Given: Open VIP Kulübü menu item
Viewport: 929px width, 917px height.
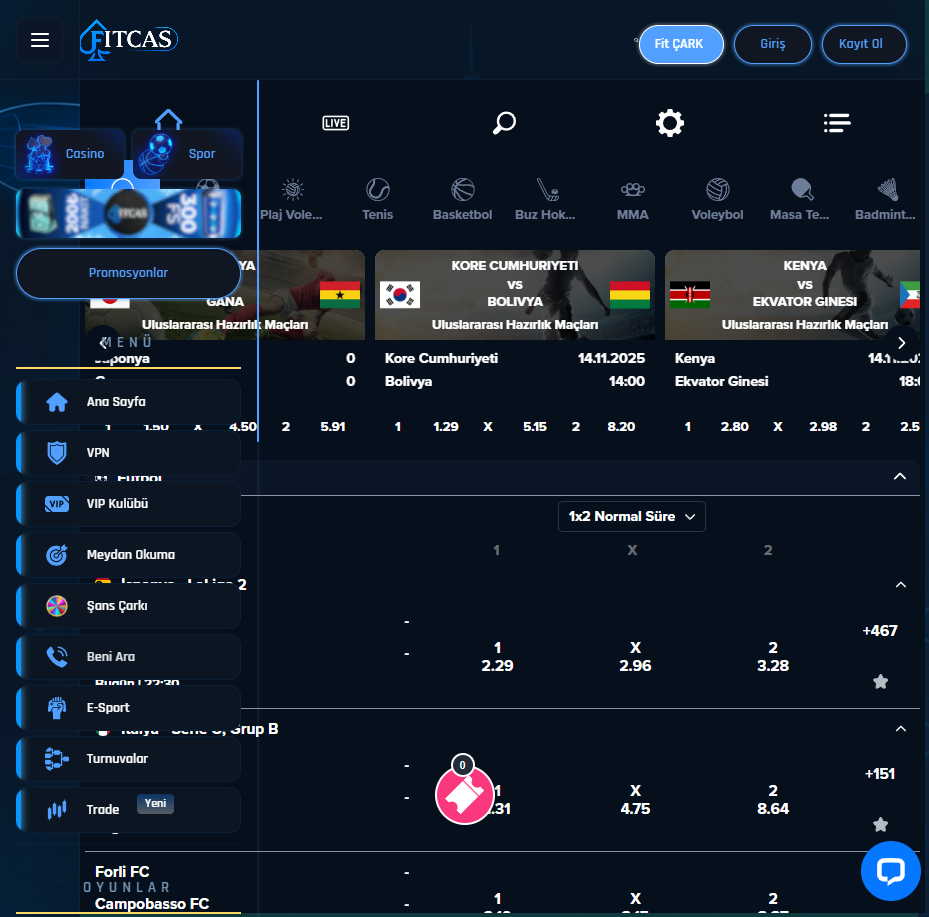Looking at the screenshot, I should [128, 504].
